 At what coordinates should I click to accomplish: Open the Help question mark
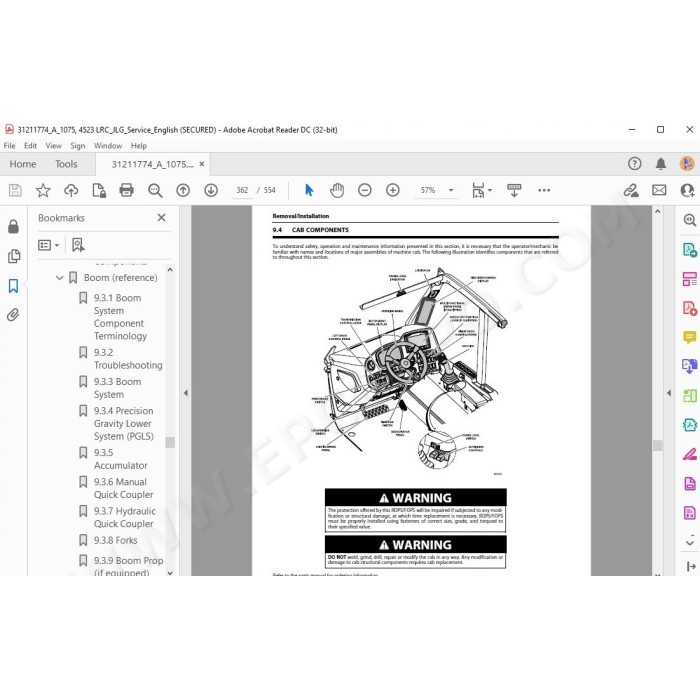[634, 164]
